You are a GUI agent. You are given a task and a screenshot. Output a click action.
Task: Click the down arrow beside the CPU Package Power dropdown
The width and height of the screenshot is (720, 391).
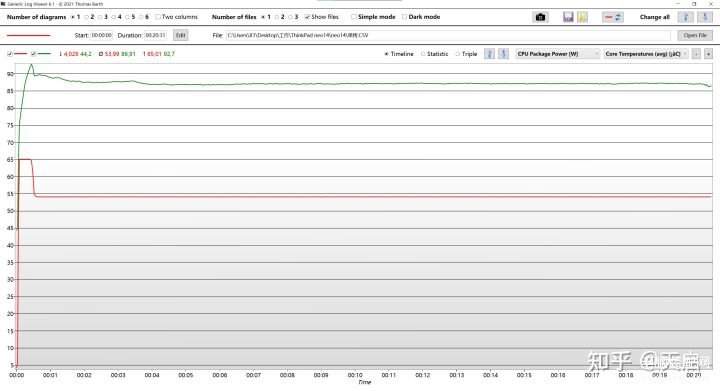pos(503,54)
